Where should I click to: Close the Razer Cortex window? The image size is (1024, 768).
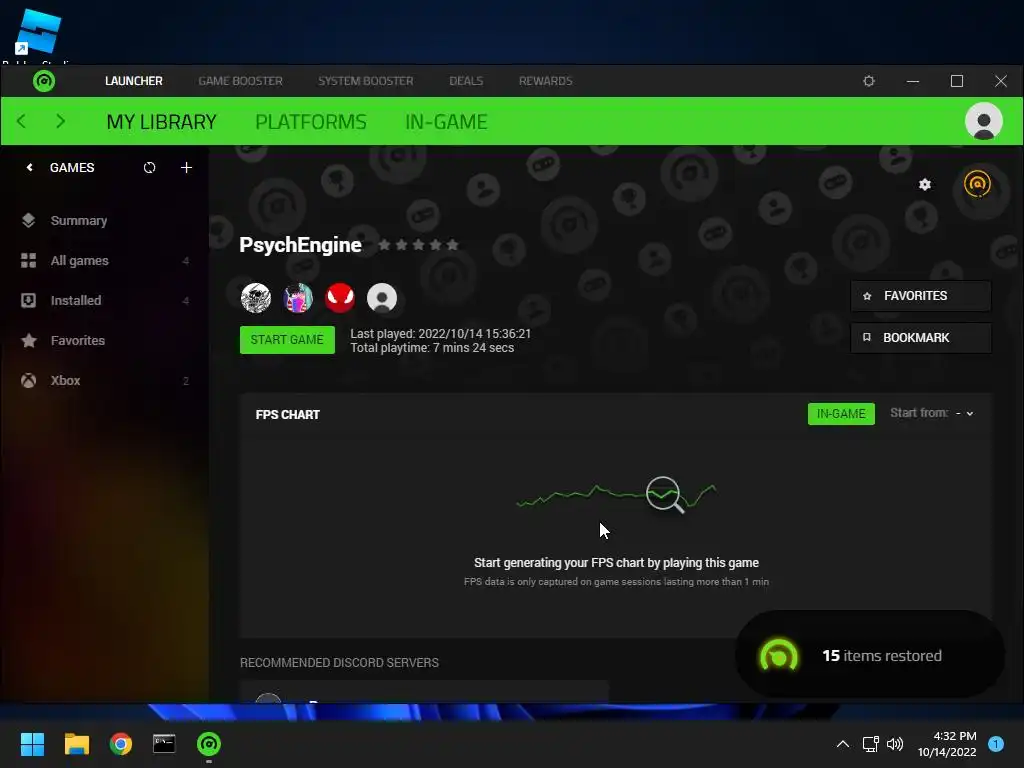(1000, 81)
